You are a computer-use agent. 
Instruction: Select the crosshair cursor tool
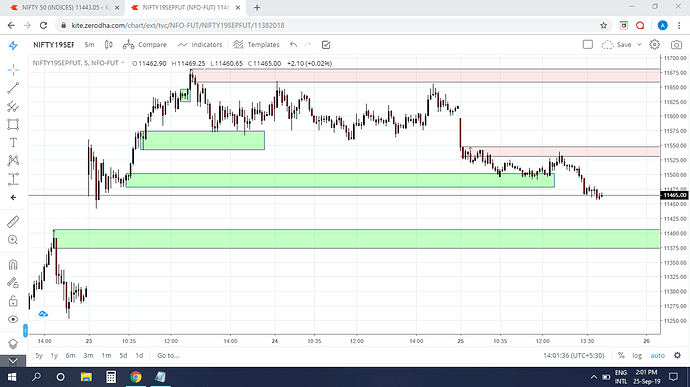[13, 70]
